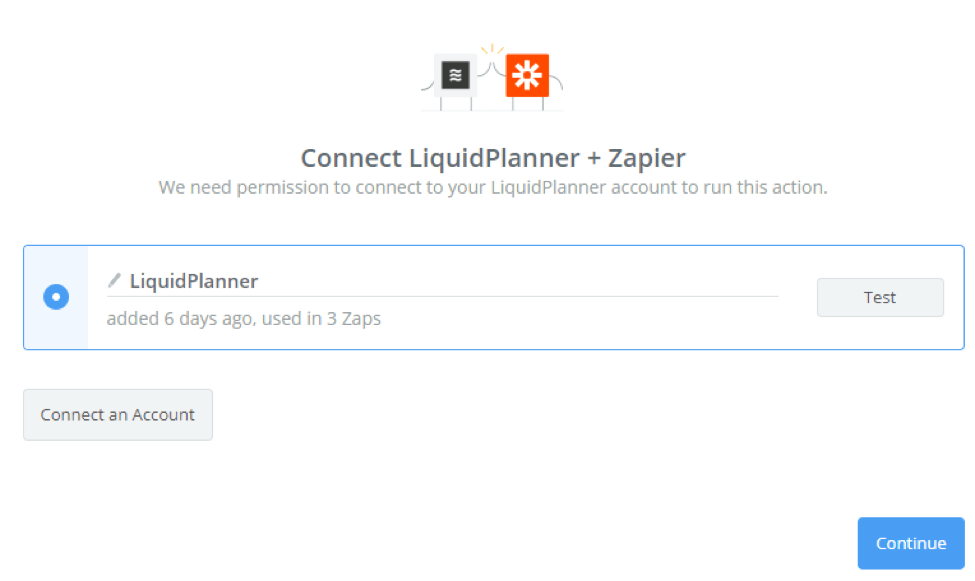975x581 pixels.
Task: Click the high-five spark lines above the logos
Action: 492,49
